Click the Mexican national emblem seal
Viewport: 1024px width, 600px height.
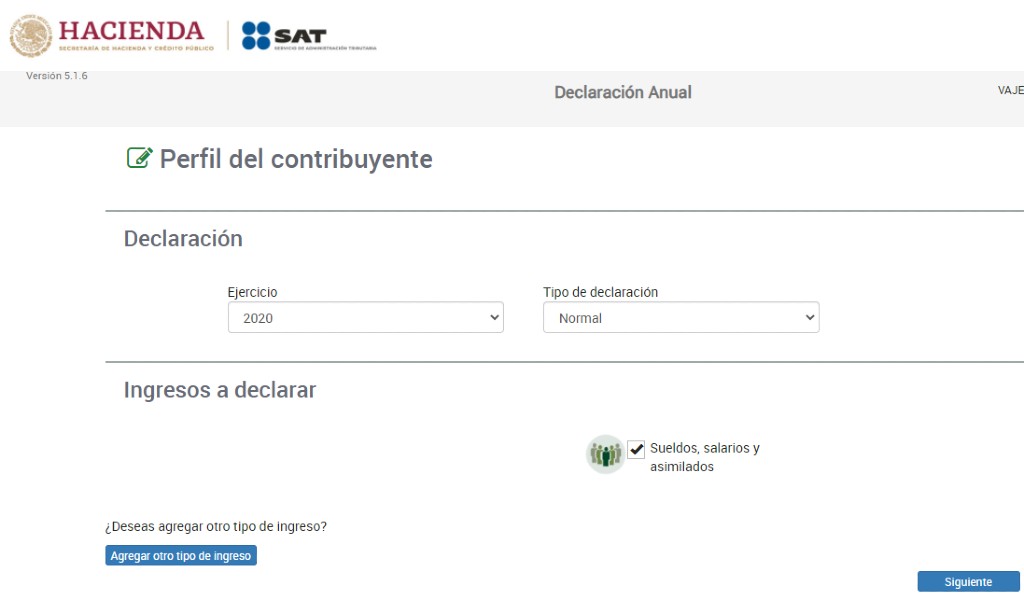pos(31,36)
